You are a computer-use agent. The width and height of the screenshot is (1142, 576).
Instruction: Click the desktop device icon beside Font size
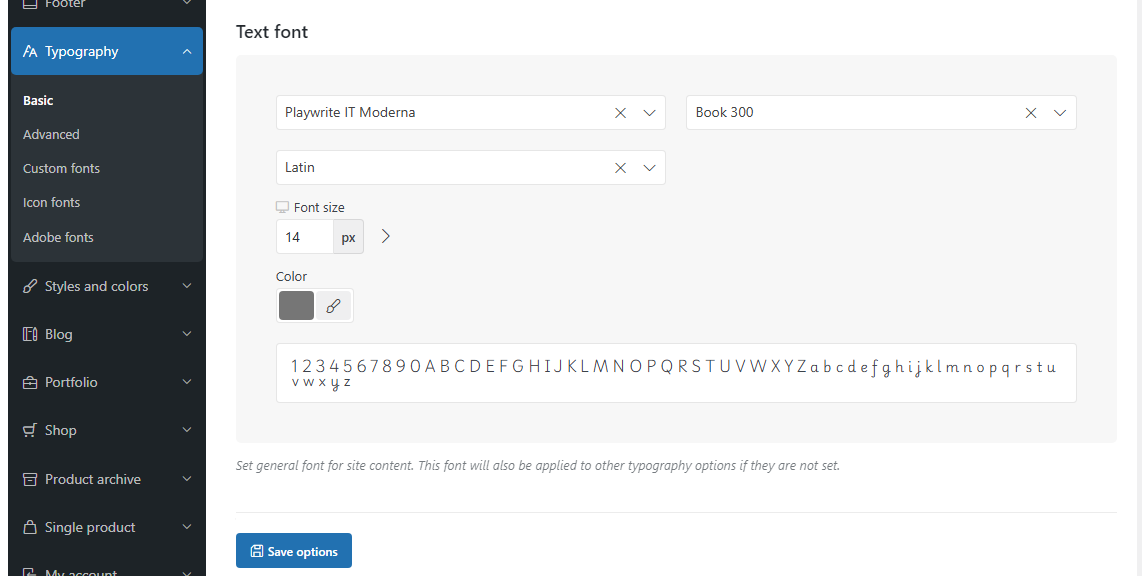[283, 208]
